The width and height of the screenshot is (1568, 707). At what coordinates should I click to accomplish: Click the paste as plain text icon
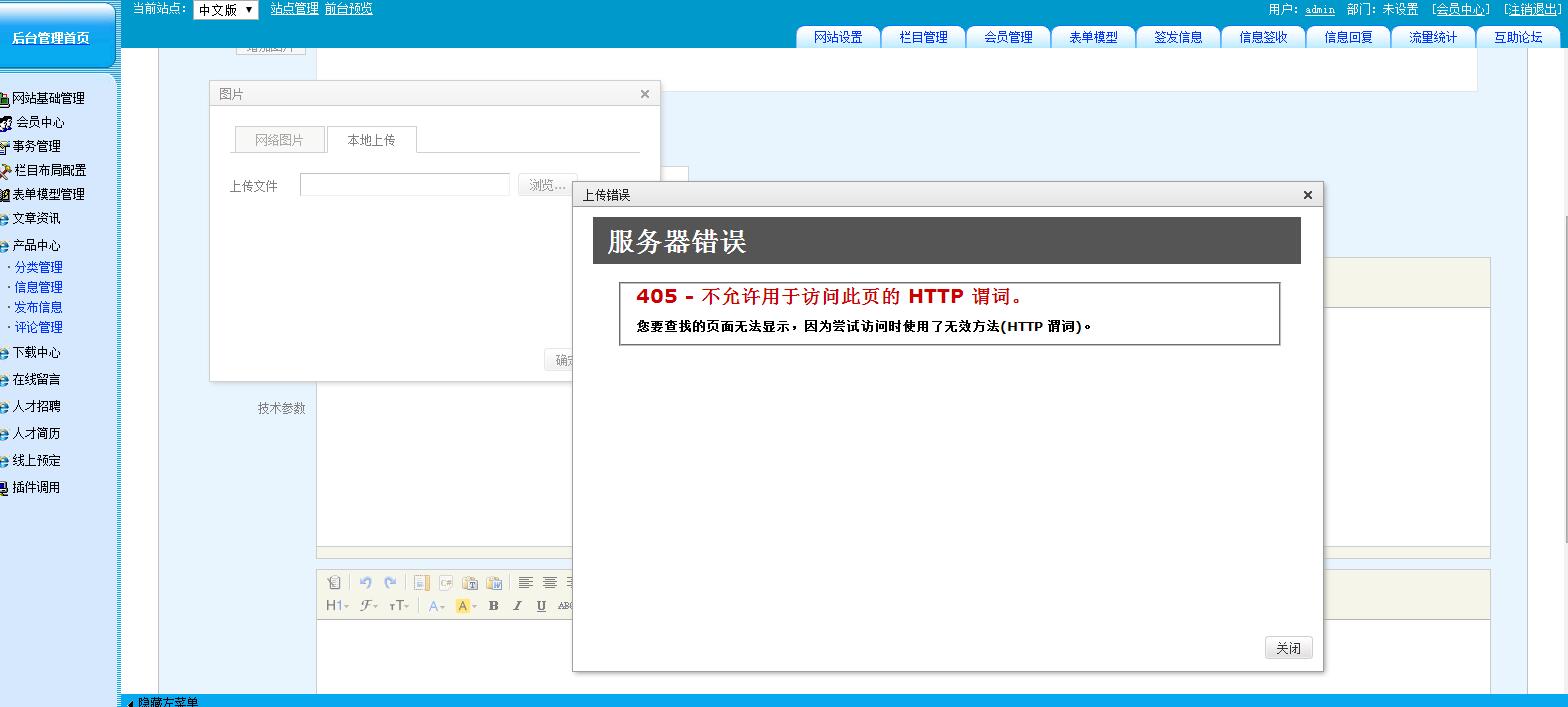(x=469, y=582)
